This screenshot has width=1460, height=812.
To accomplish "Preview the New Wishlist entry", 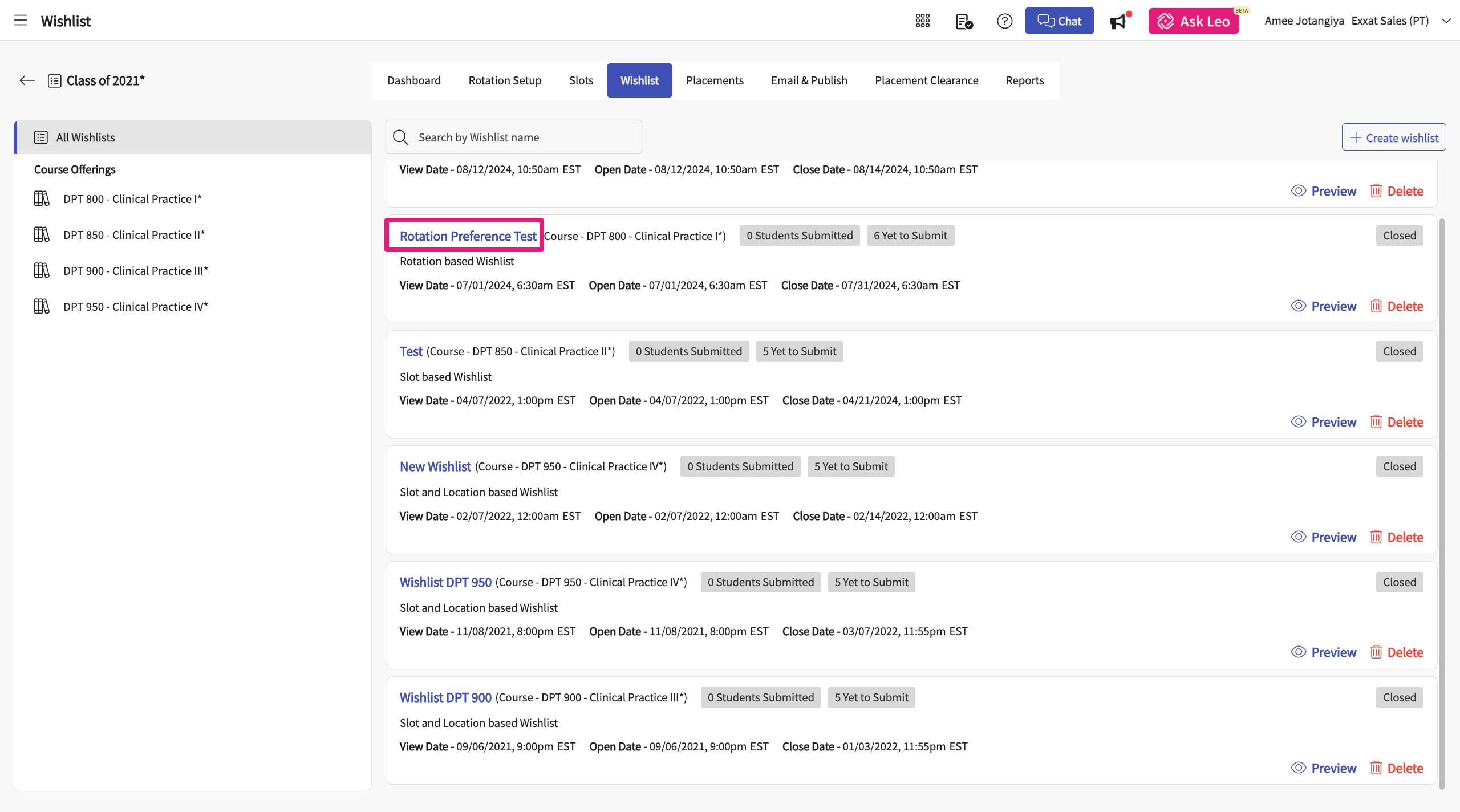I will (1323, 537).
